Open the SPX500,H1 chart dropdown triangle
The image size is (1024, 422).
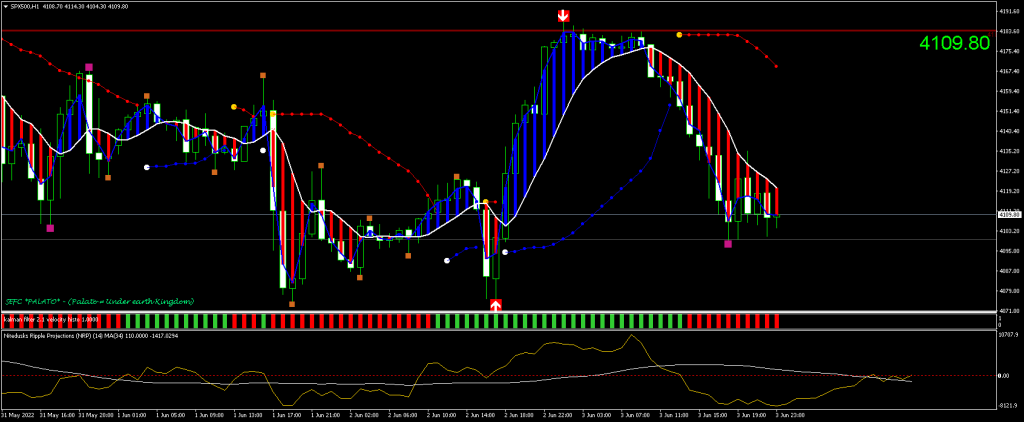pyautogui.click(x=5, y=6)
